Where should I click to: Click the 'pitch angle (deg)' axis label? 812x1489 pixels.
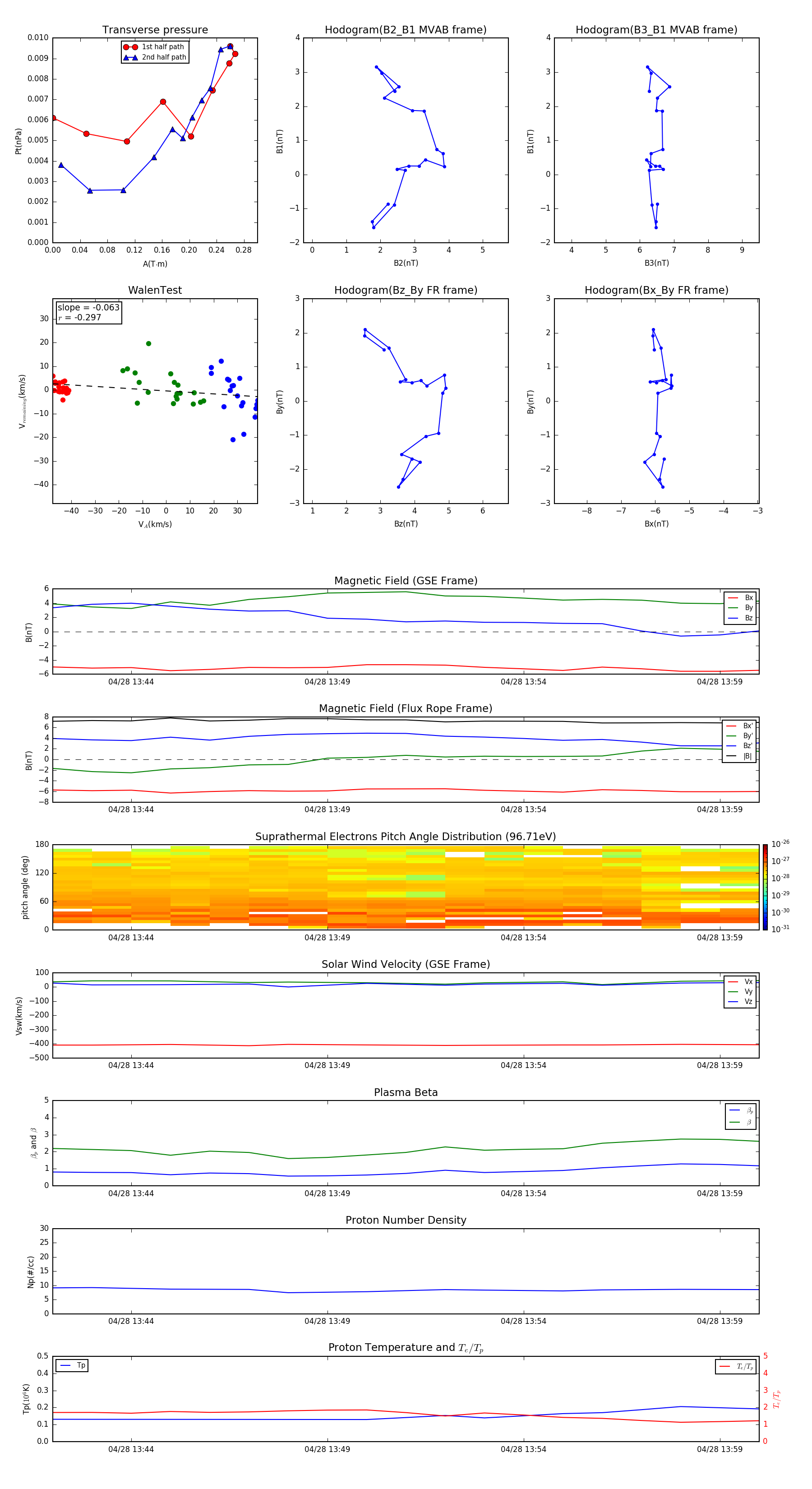pyautogui.click(x=25, y=887)
